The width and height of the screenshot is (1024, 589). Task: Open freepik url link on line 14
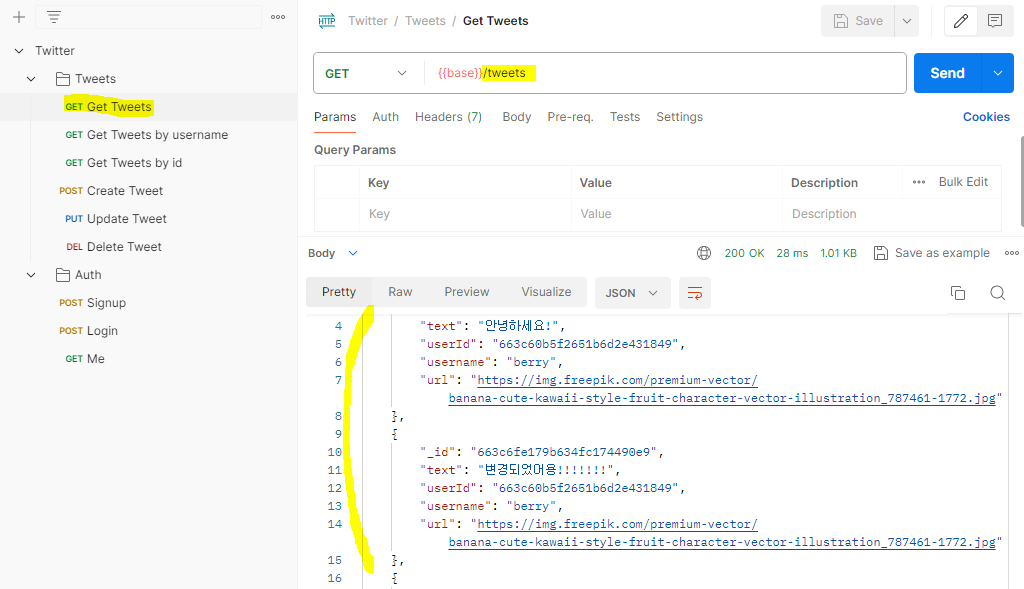tap(617, 524)
